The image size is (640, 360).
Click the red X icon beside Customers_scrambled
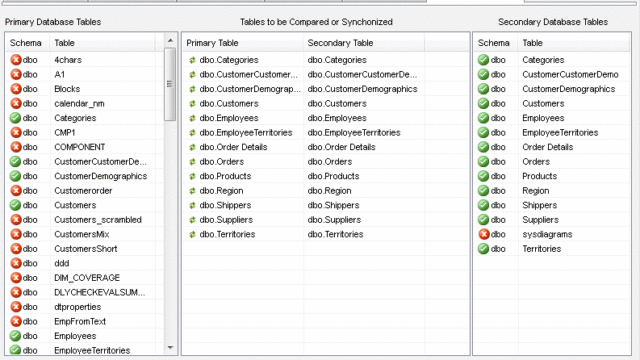(16, 220)
